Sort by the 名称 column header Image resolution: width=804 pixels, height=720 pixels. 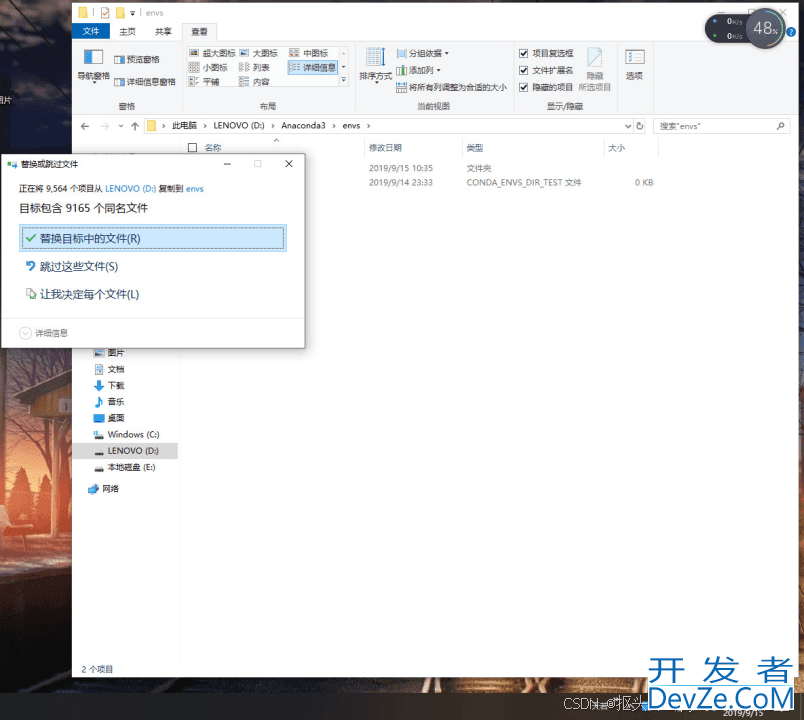213,148
